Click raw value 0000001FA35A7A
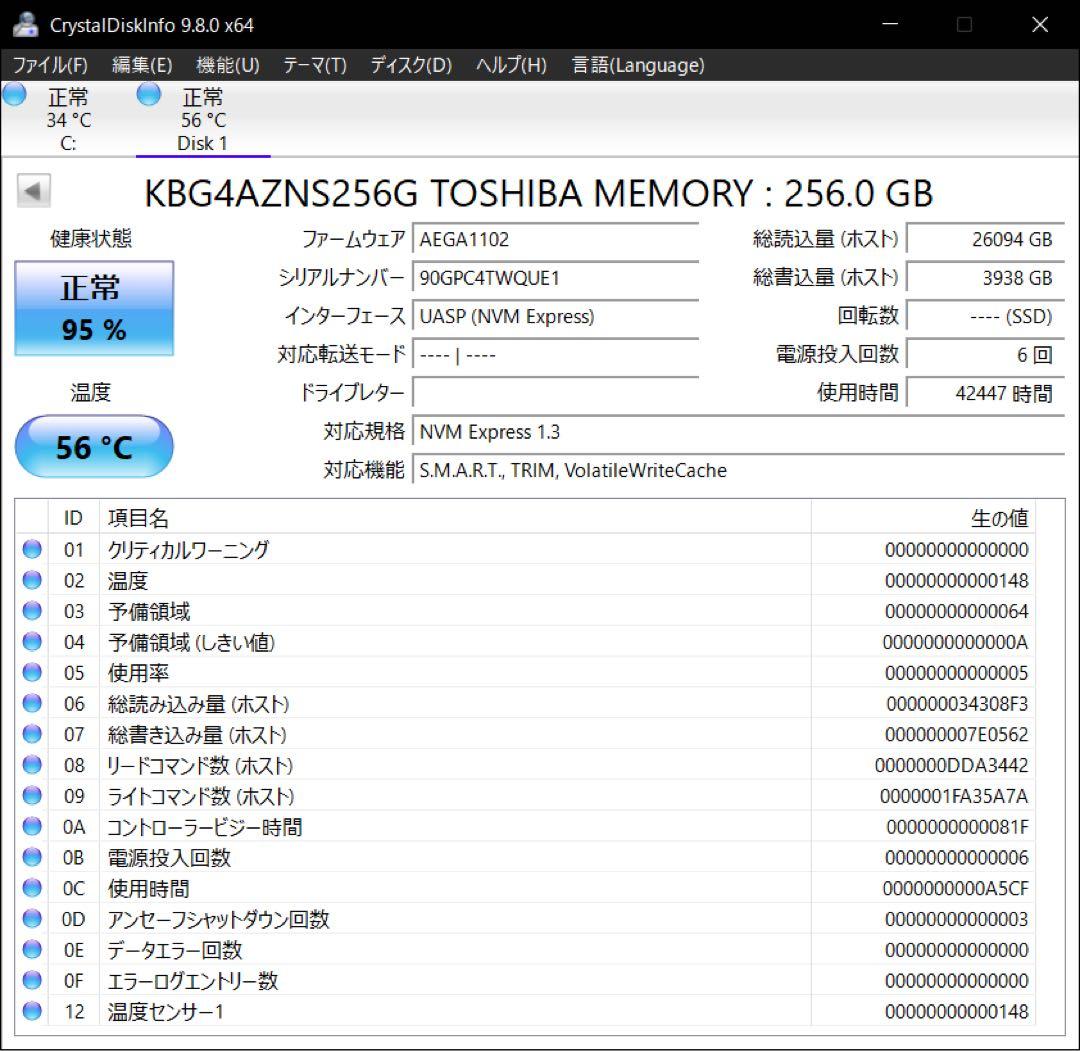 tap(954, 795)
